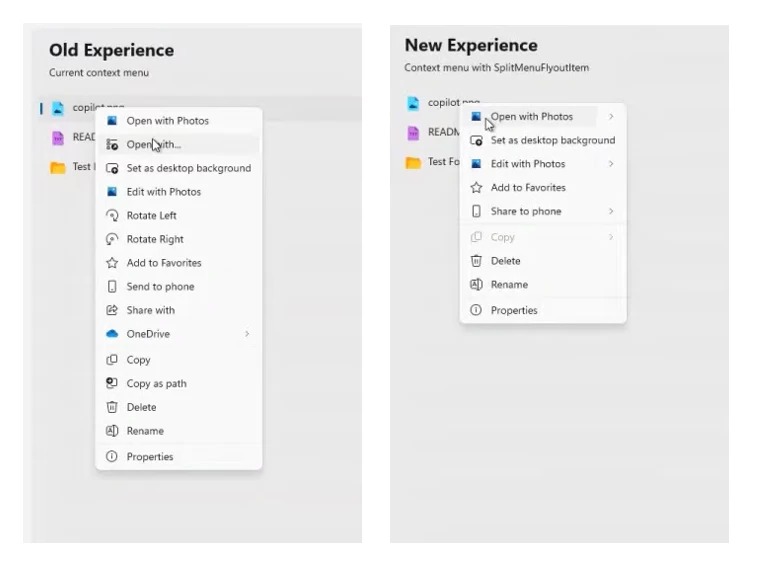Click the Delete trash icon in the New Experience menu

477,261
